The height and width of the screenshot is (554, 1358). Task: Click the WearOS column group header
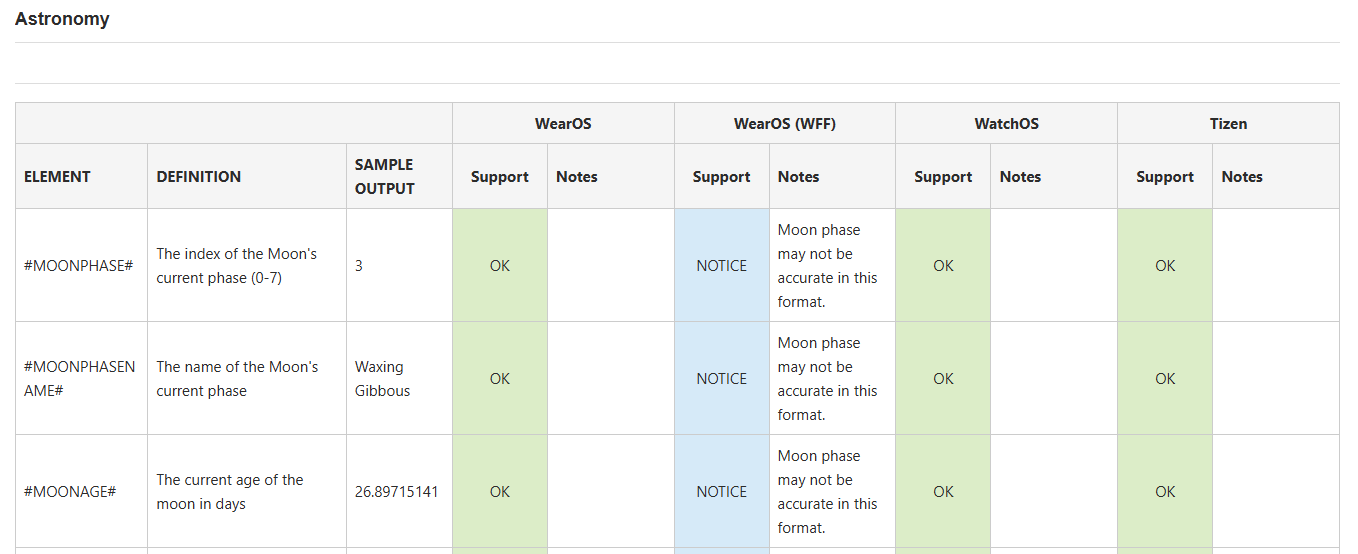tap(563, 123)
